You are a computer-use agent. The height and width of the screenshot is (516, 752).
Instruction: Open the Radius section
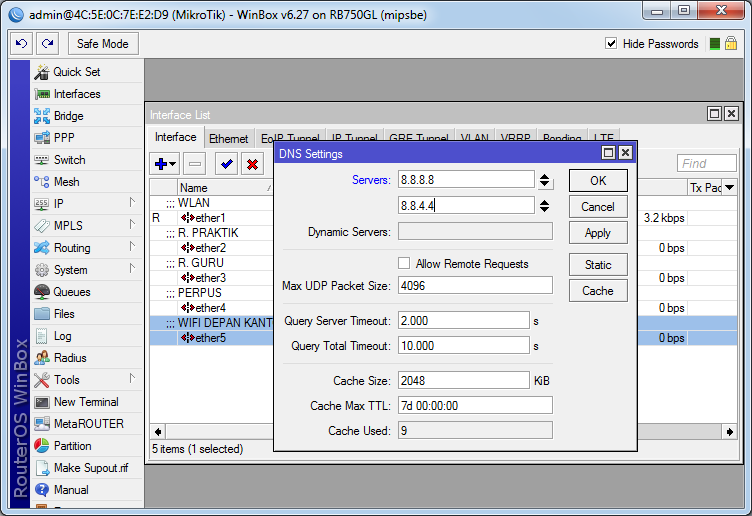click(x=87, y=358)
